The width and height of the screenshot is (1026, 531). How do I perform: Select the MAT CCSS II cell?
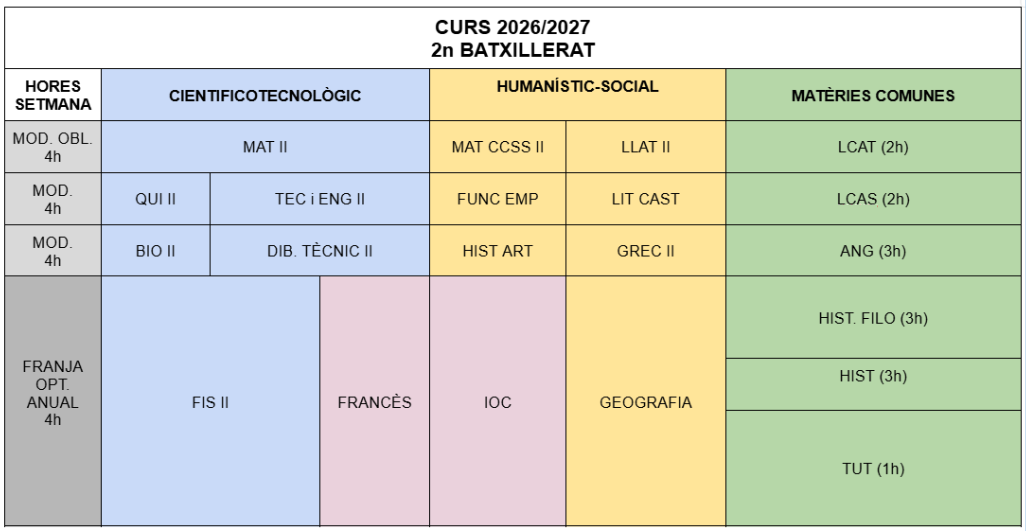click(x=497, y=147)
